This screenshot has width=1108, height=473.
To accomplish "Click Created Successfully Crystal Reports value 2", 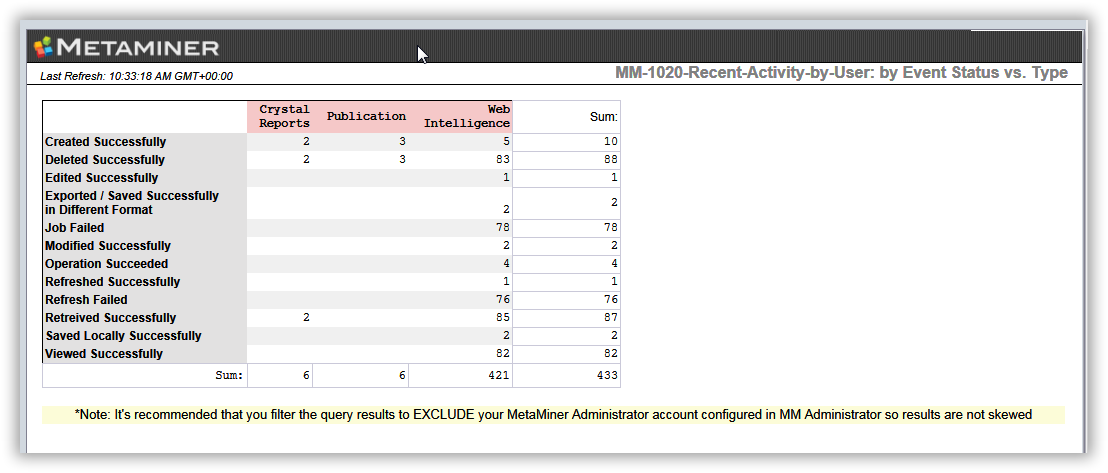I will click(306, 141).
